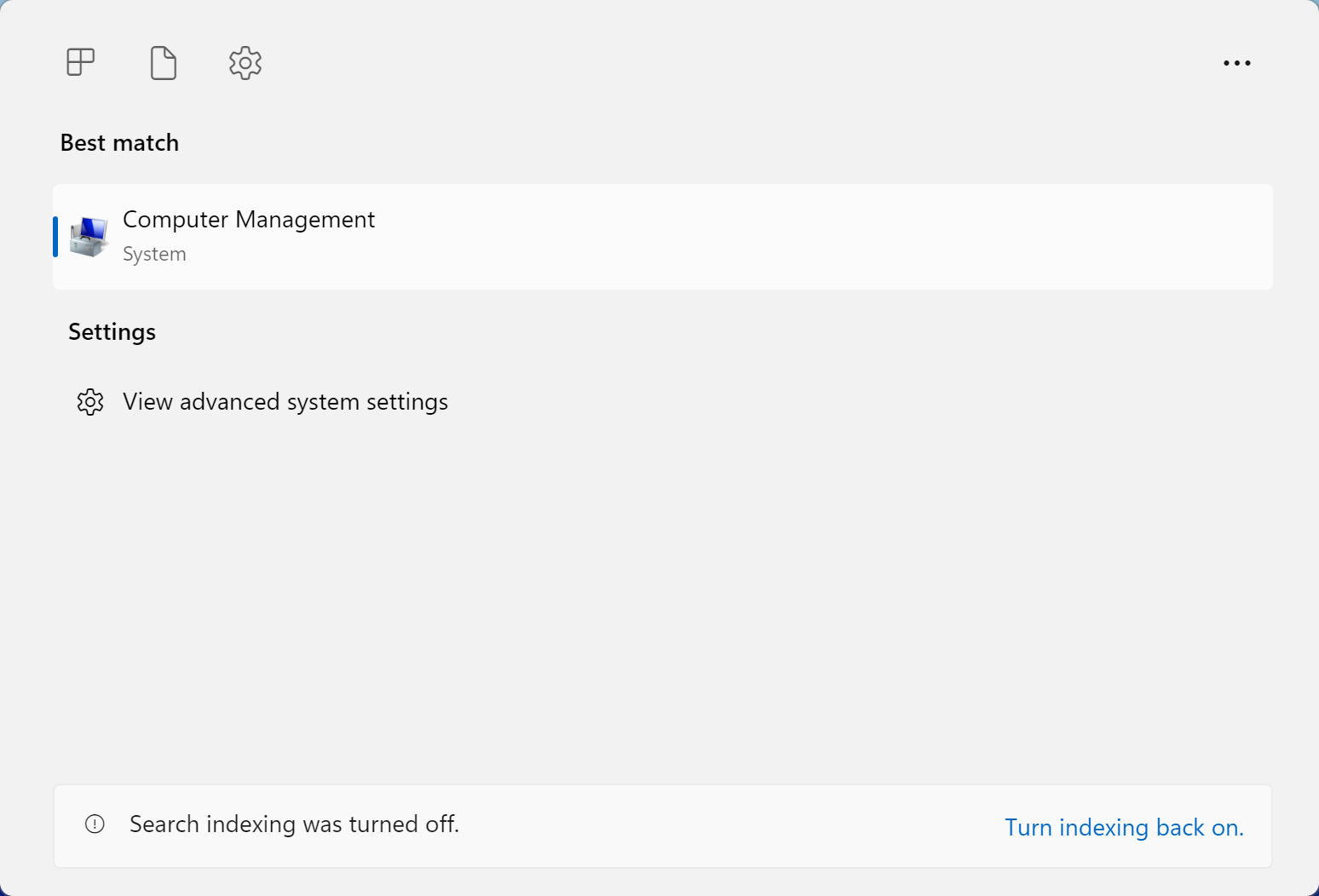Click the 'Best match' heading text
The image size is (1319, 896).
pos(119,143)
